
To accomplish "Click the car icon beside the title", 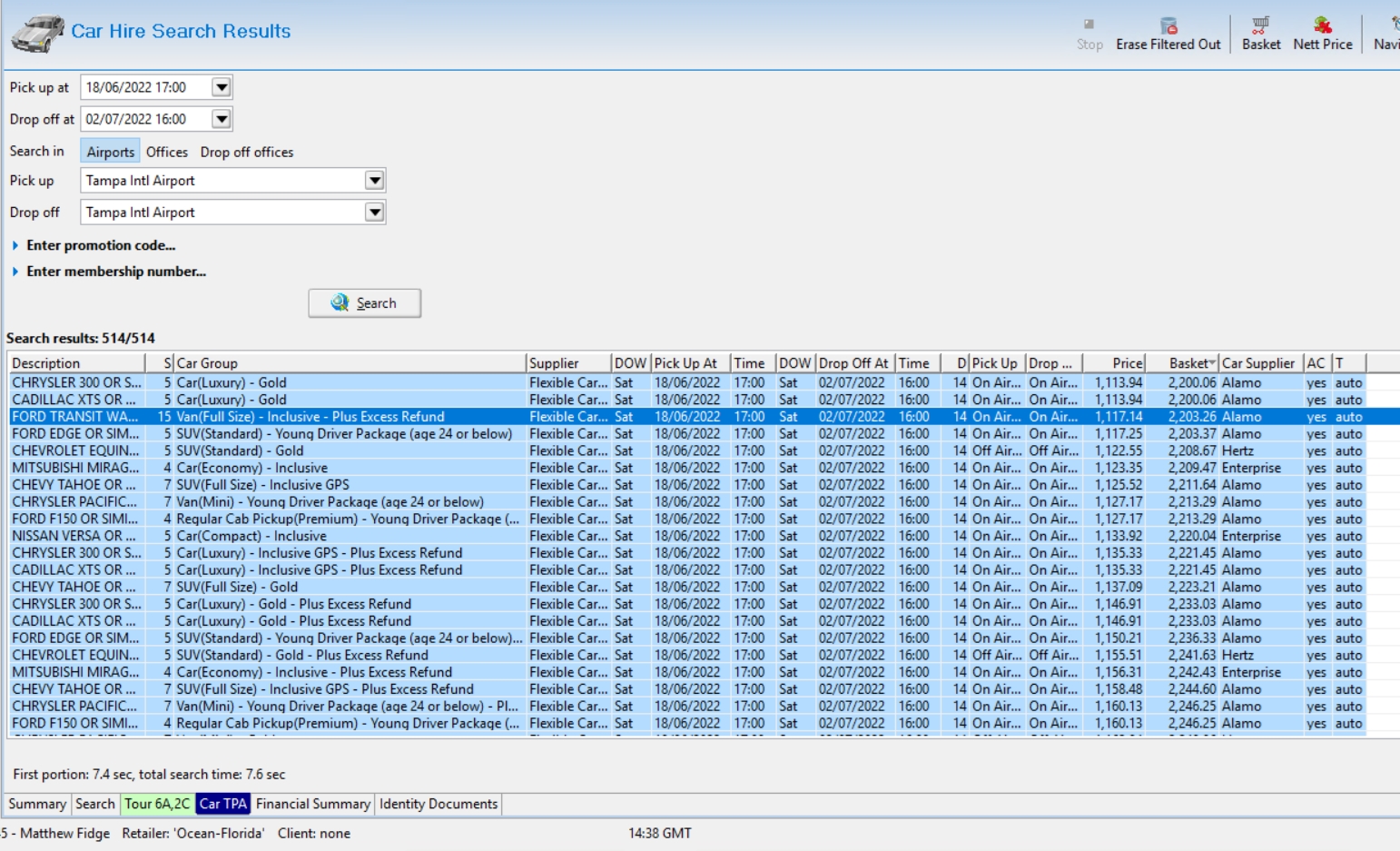I will (37, 34).
